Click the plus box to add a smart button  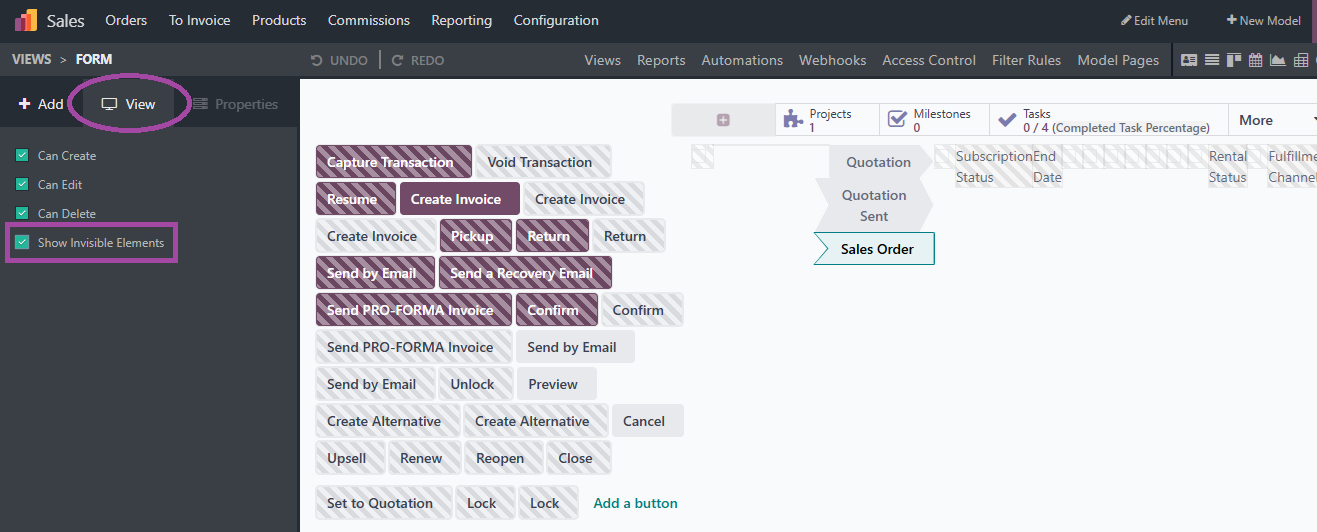click(723, 120)
